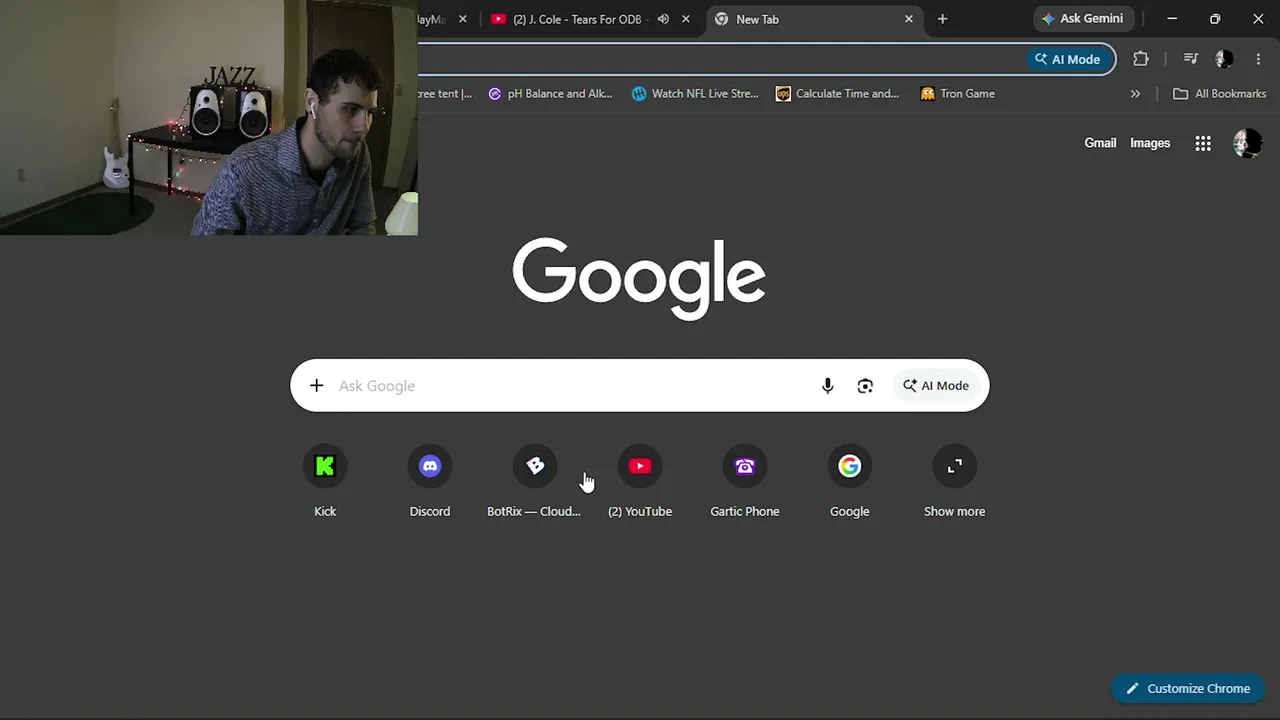Launch the Discord shortcut
This screenshot has height=720, width=1280.
430,482
